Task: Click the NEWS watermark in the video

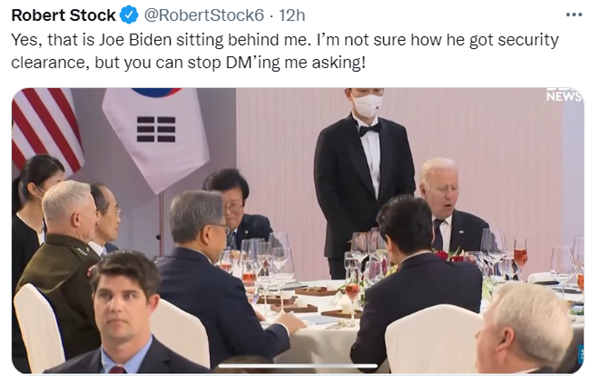Action: pos(564,95)
